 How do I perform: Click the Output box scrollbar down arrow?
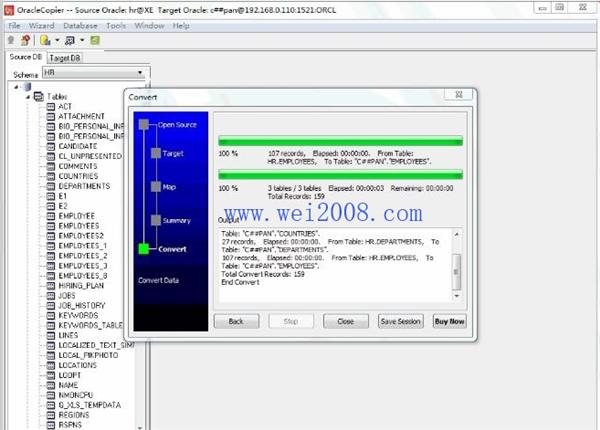pos(457,296)
